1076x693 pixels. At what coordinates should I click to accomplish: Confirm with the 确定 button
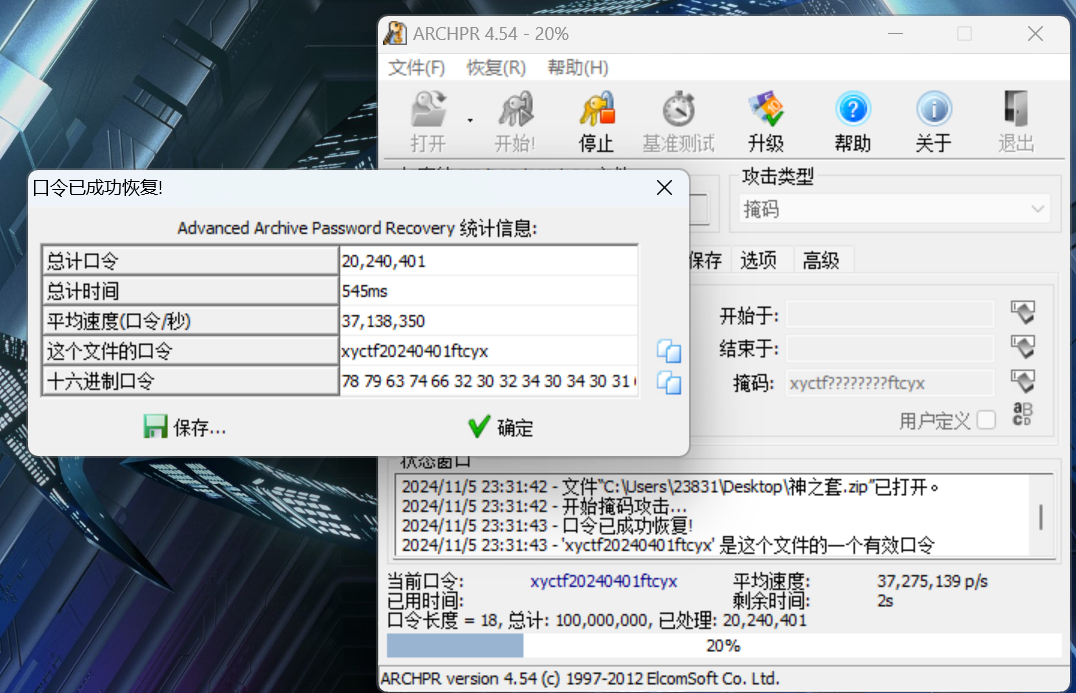point(500,427)
